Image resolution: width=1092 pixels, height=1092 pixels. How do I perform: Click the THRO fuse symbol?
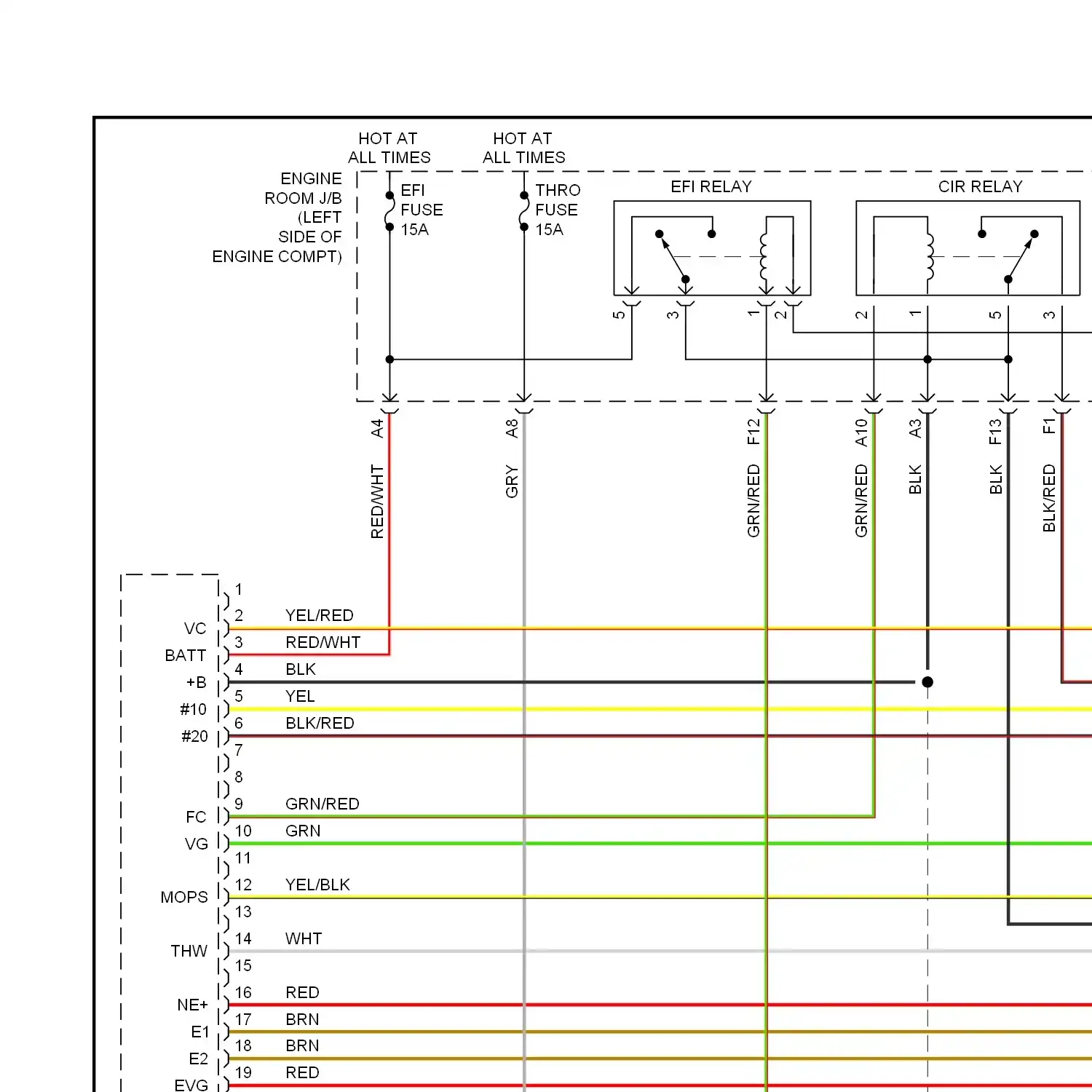(x=524, y=211)
